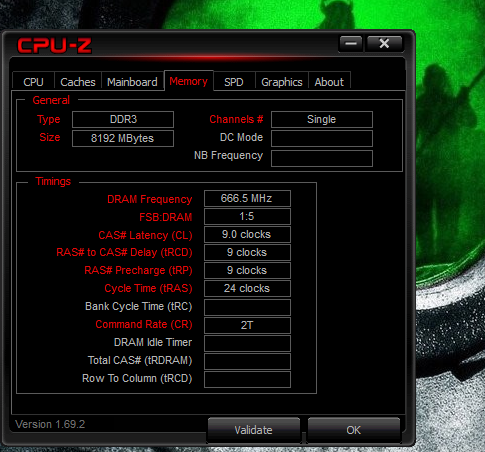485x452 pixels.
Task: Click the CPU-Z logo
Action: click(54, 45)
